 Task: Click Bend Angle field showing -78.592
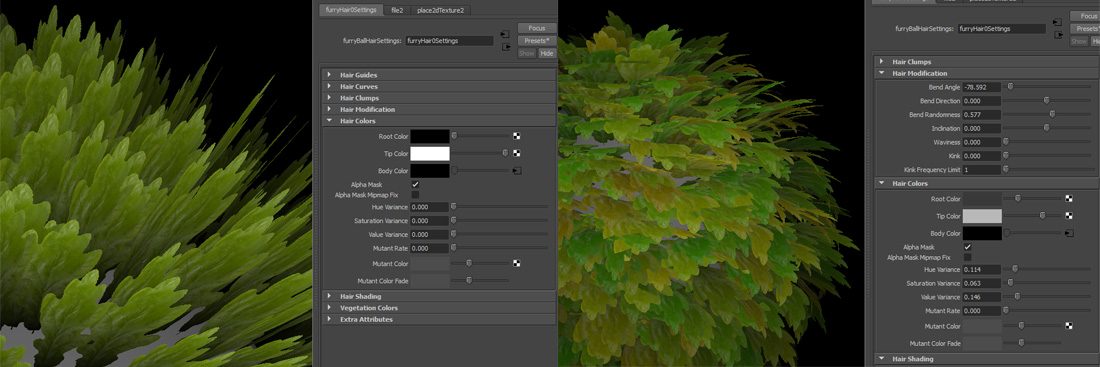pyautogui.click(x=982, y=87)
